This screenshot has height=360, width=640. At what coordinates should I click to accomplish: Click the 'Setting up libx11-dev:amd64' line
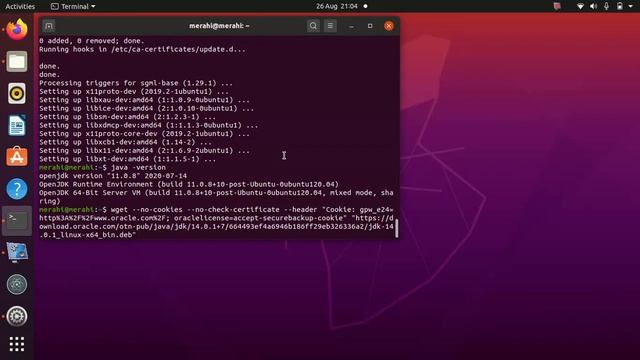coord(144,151)
